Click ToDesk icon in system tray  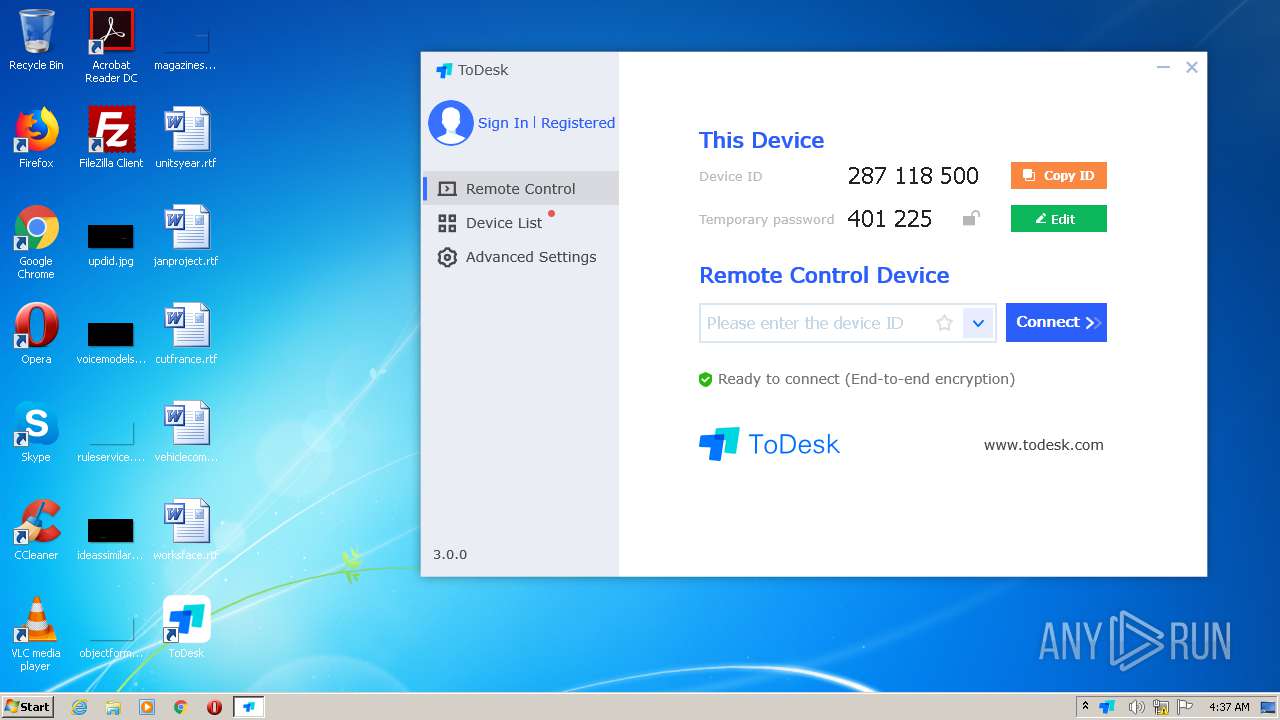[x=1107, y=707]
